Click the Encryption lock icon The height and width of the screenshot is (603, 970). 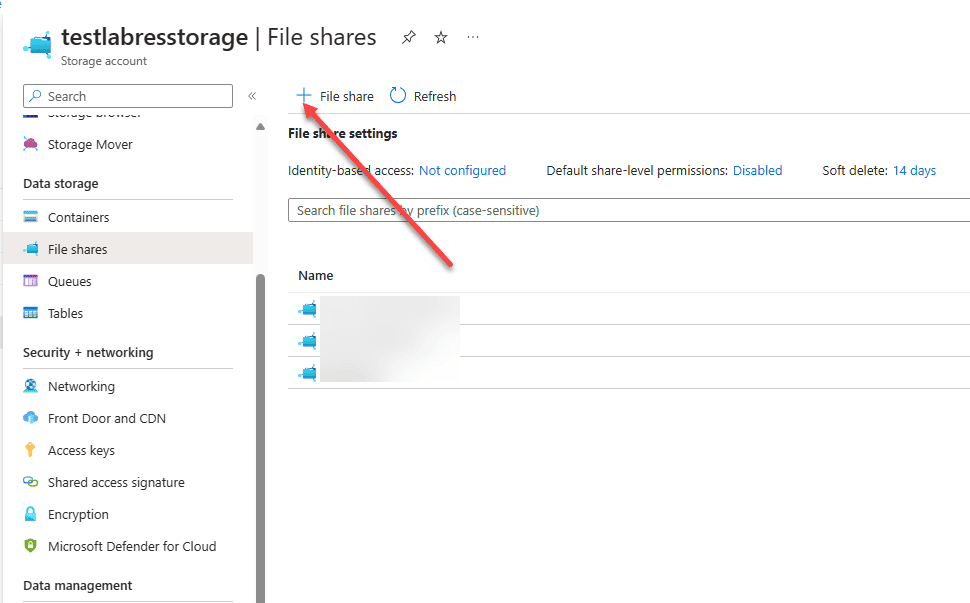[30, 514]
